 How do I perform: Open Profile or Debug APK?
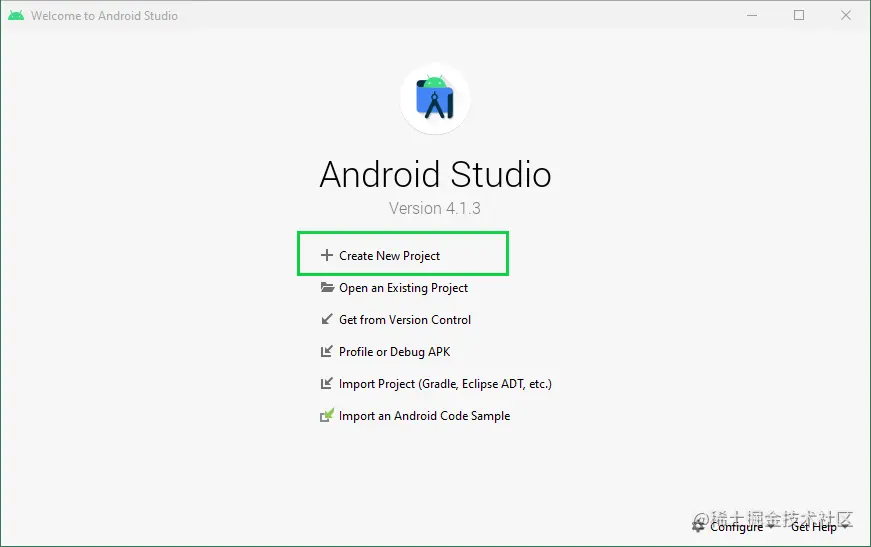tap(394, 352)
